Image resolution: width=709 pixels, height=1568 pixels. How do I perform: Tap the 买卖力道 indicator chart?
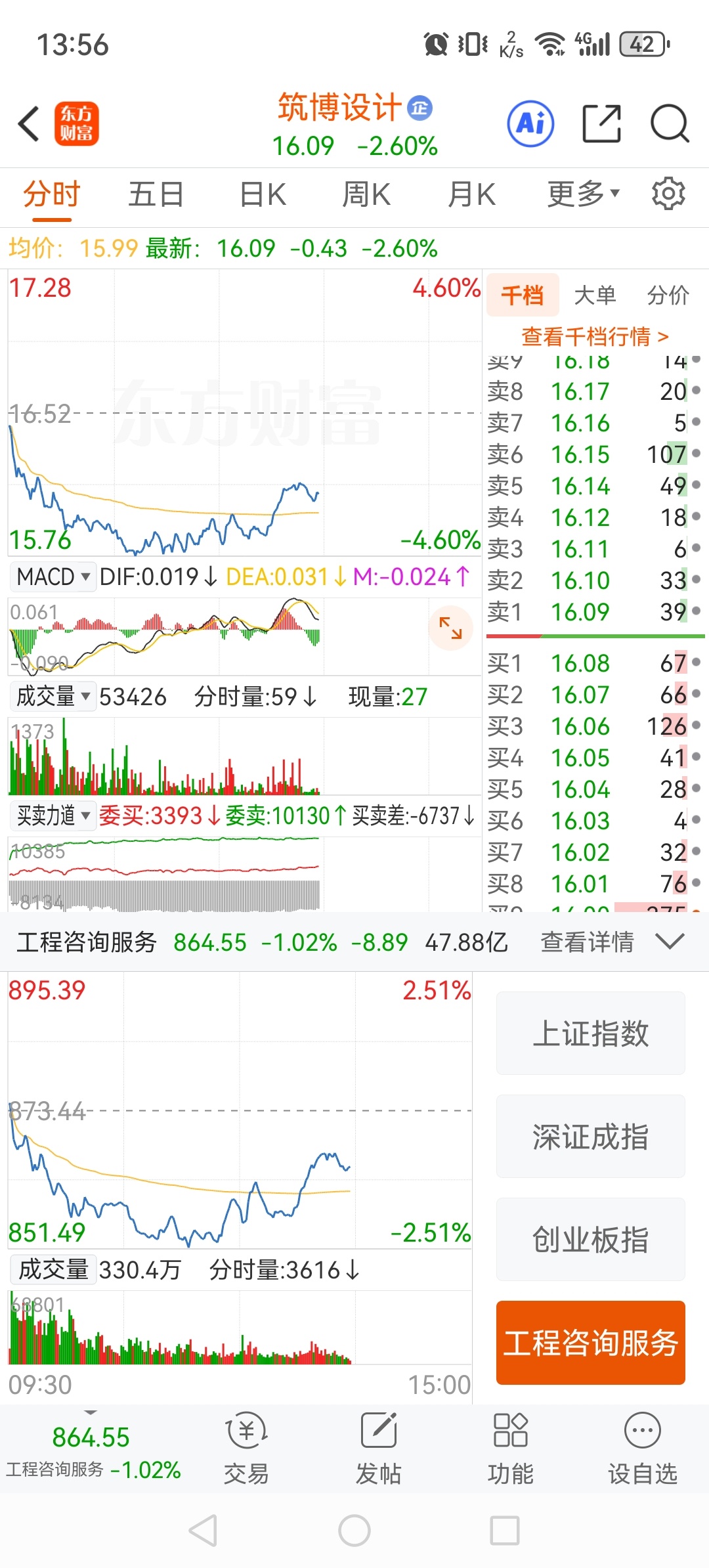click(244, 873)
